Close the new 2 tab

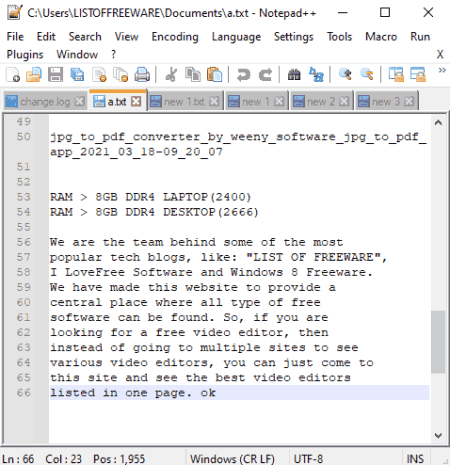pos(344,101)
